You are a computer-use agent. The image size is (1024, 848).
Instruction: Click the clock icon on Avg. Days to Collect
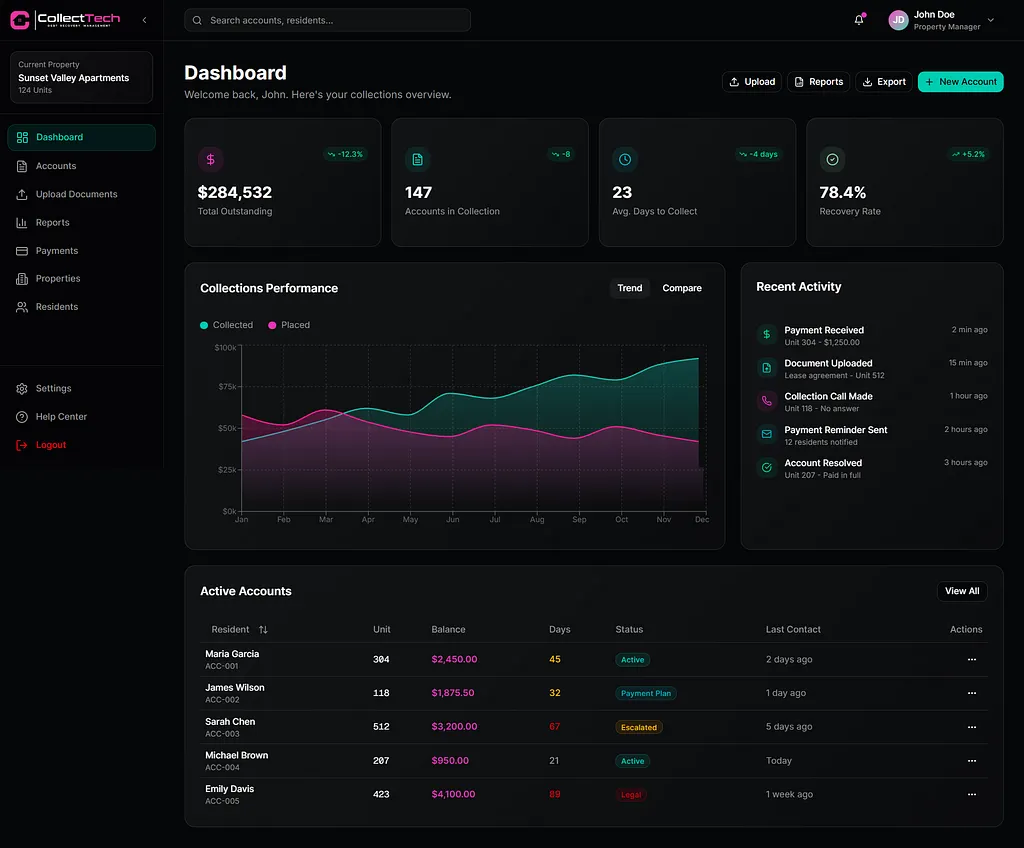[x=625, y=159]
